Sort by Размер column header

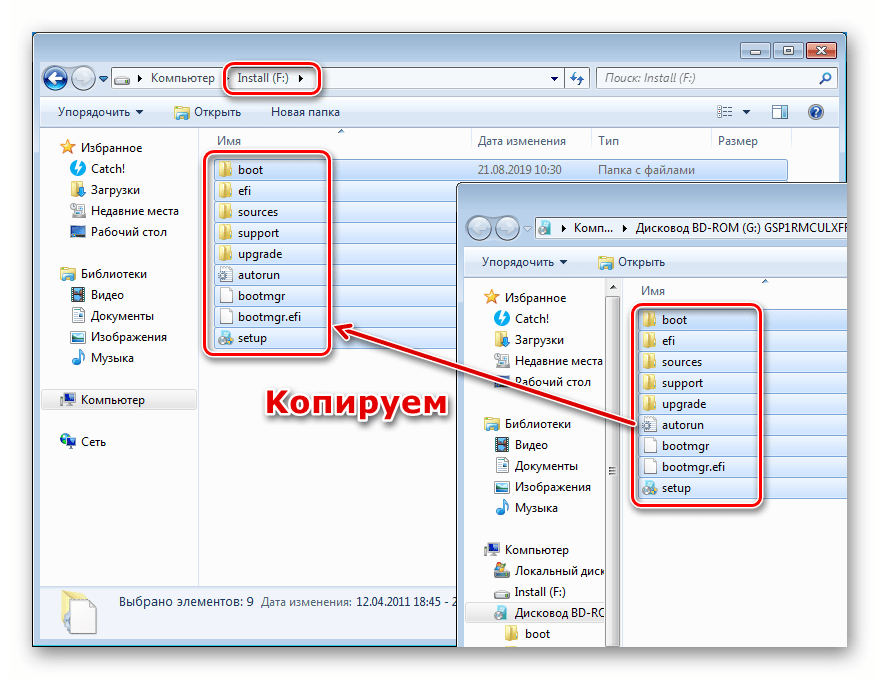738,141
